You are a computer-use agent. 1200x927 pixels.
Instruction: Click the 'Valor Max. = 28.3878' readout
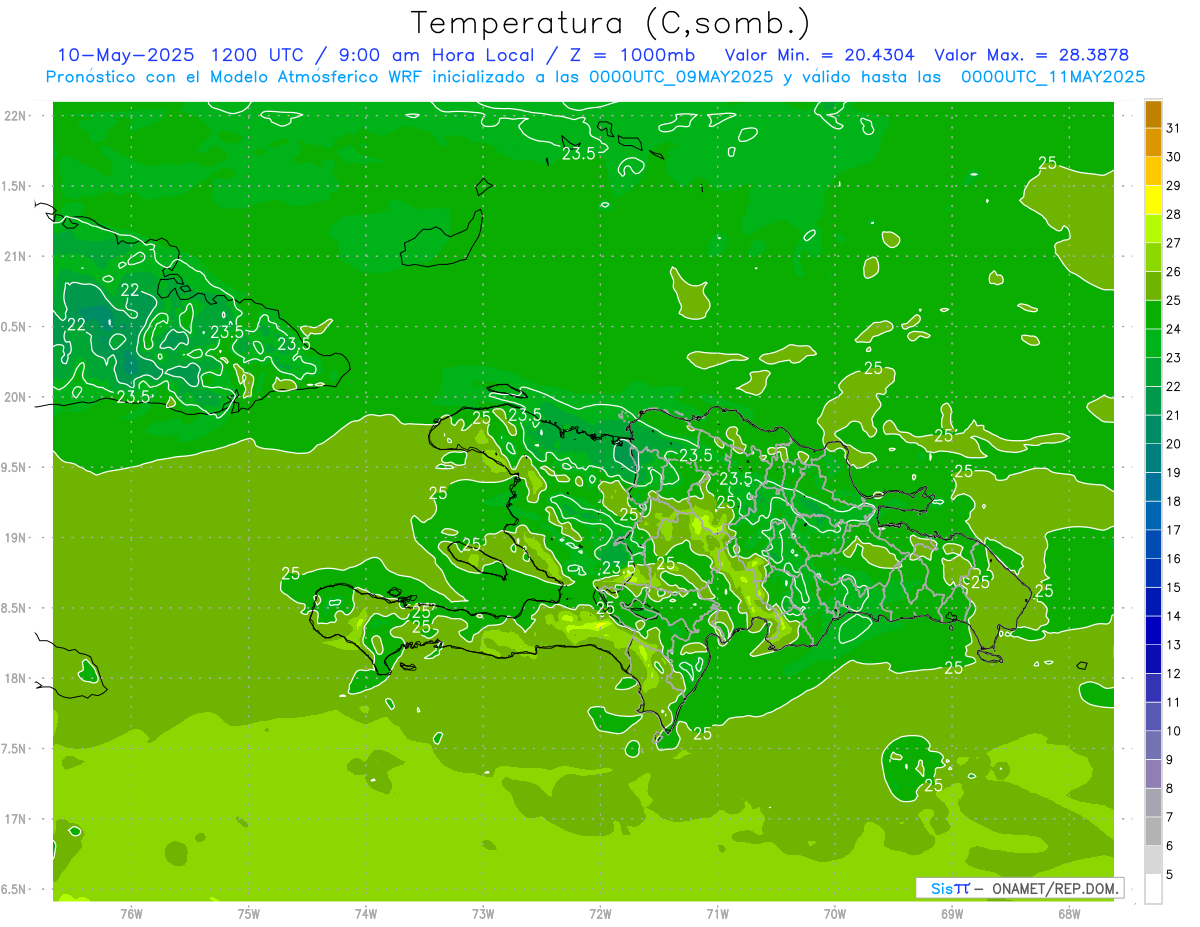[x=1031, y=55]
